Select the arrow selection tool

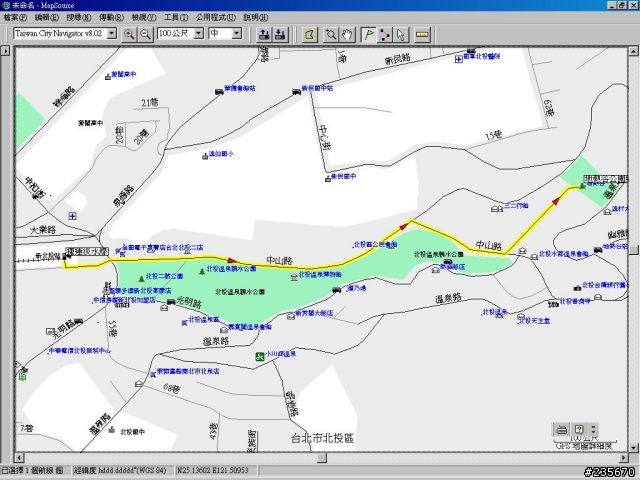400,35
